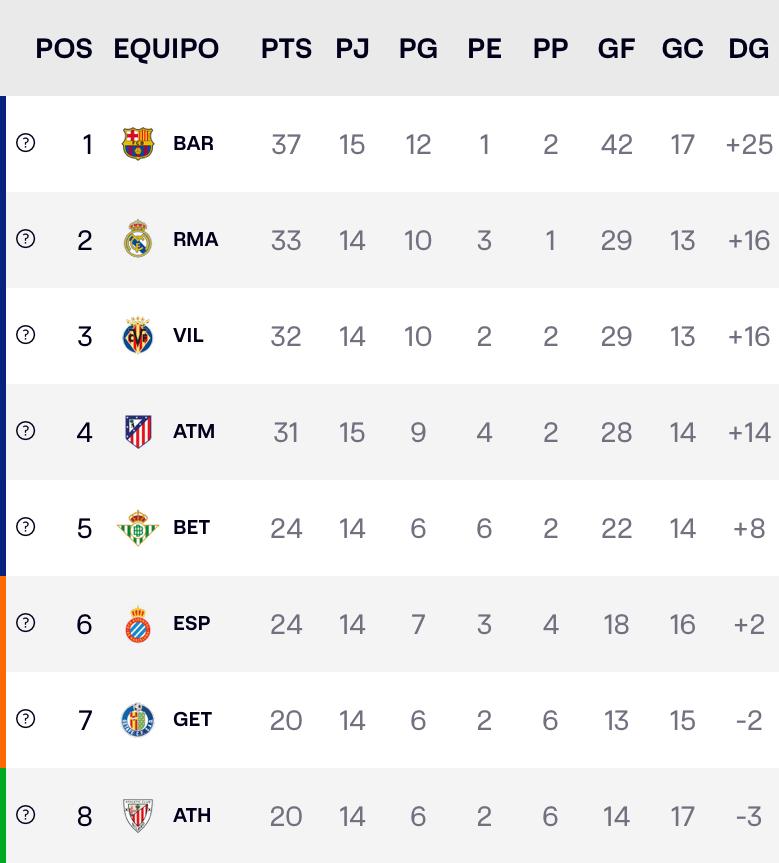The image size is (779, 863).
Task: Click the Getafe crest icon
Action: [138, 720]
